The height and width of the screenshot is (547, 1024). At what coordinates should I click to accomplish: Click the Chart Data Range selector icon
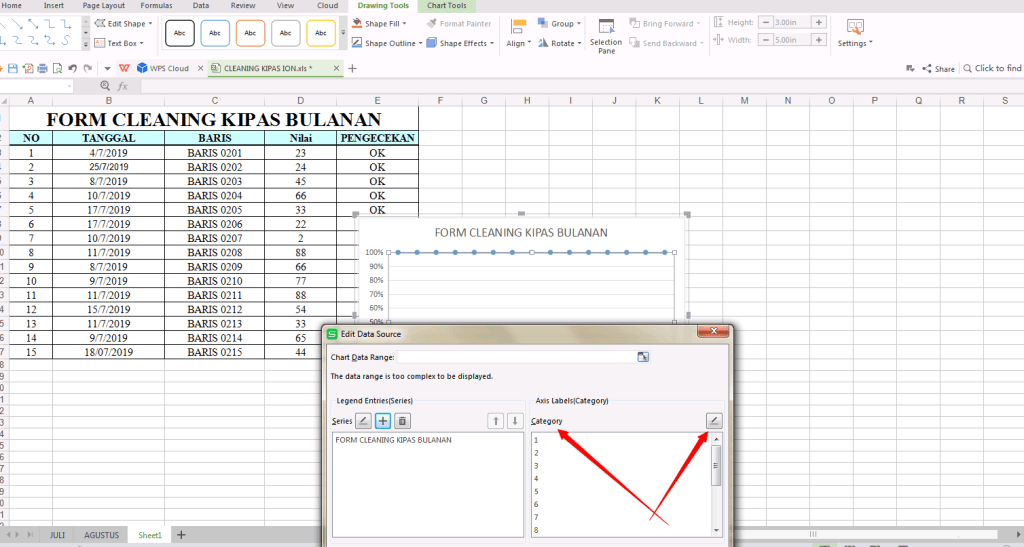tap(643, 357)
